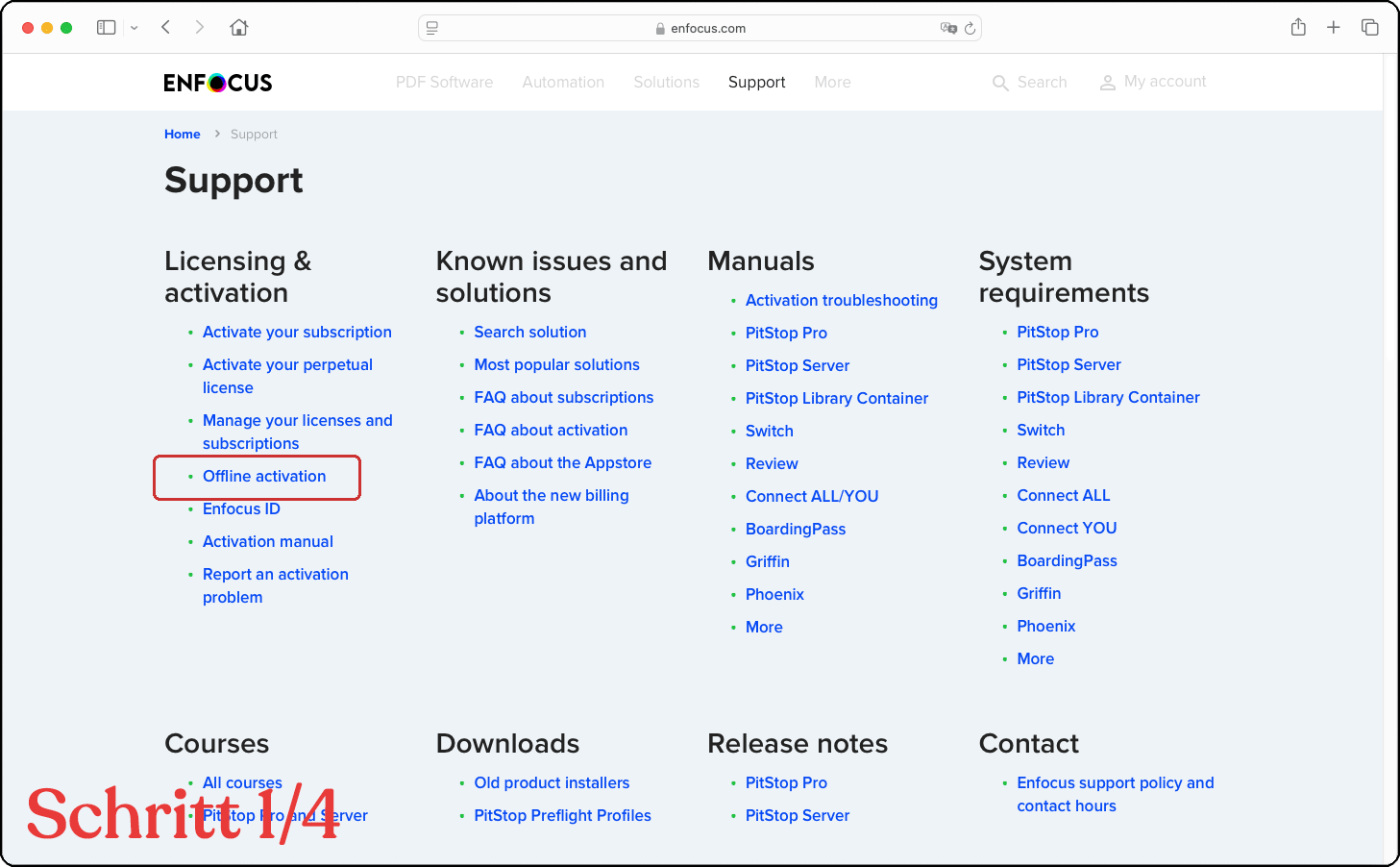The height and width of the screenshot is (867, 1400).
Task: Open the Activation troubleshooting manual link
Action: 841,301
